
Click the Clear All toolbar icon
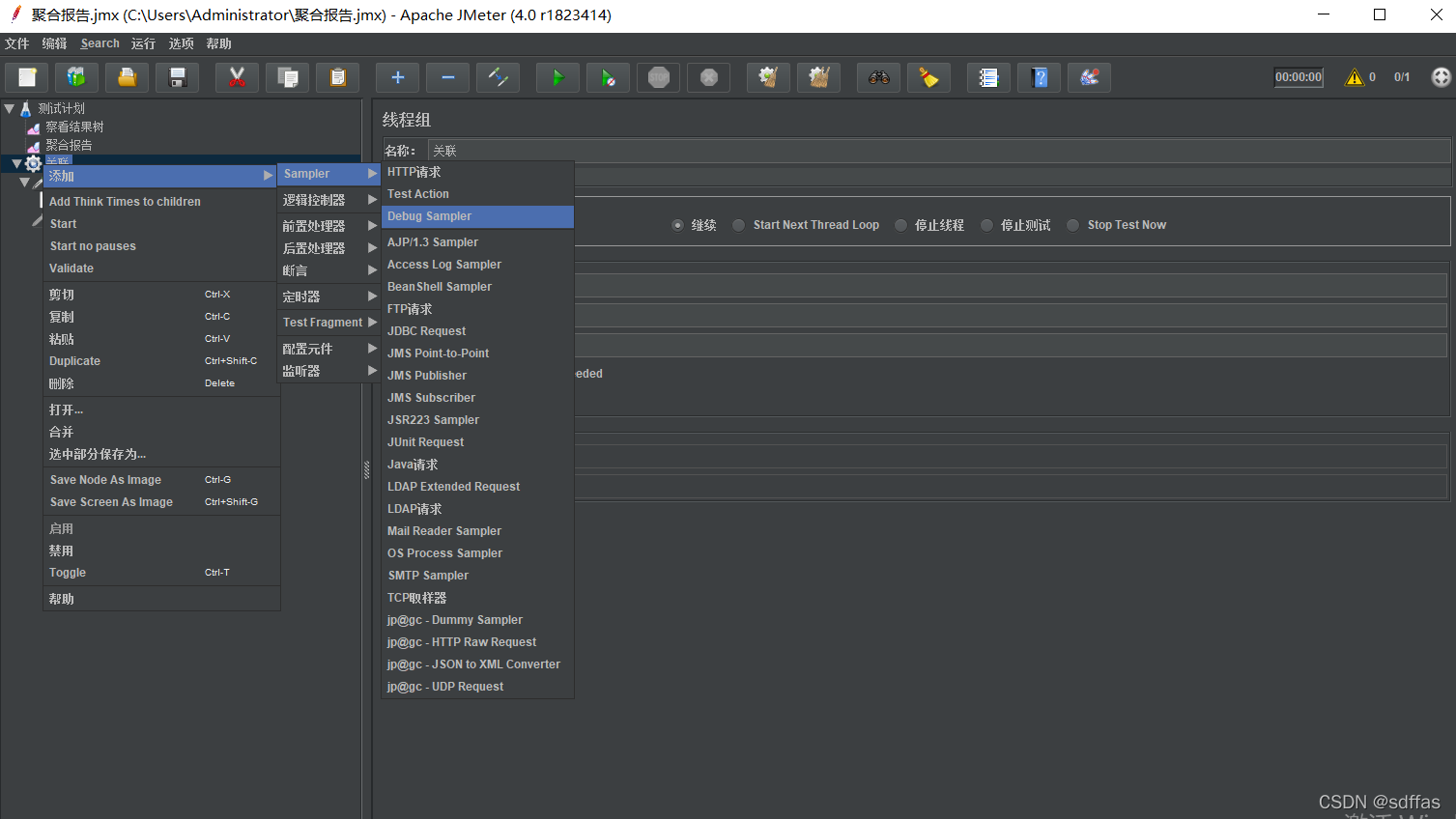point(818,77)
